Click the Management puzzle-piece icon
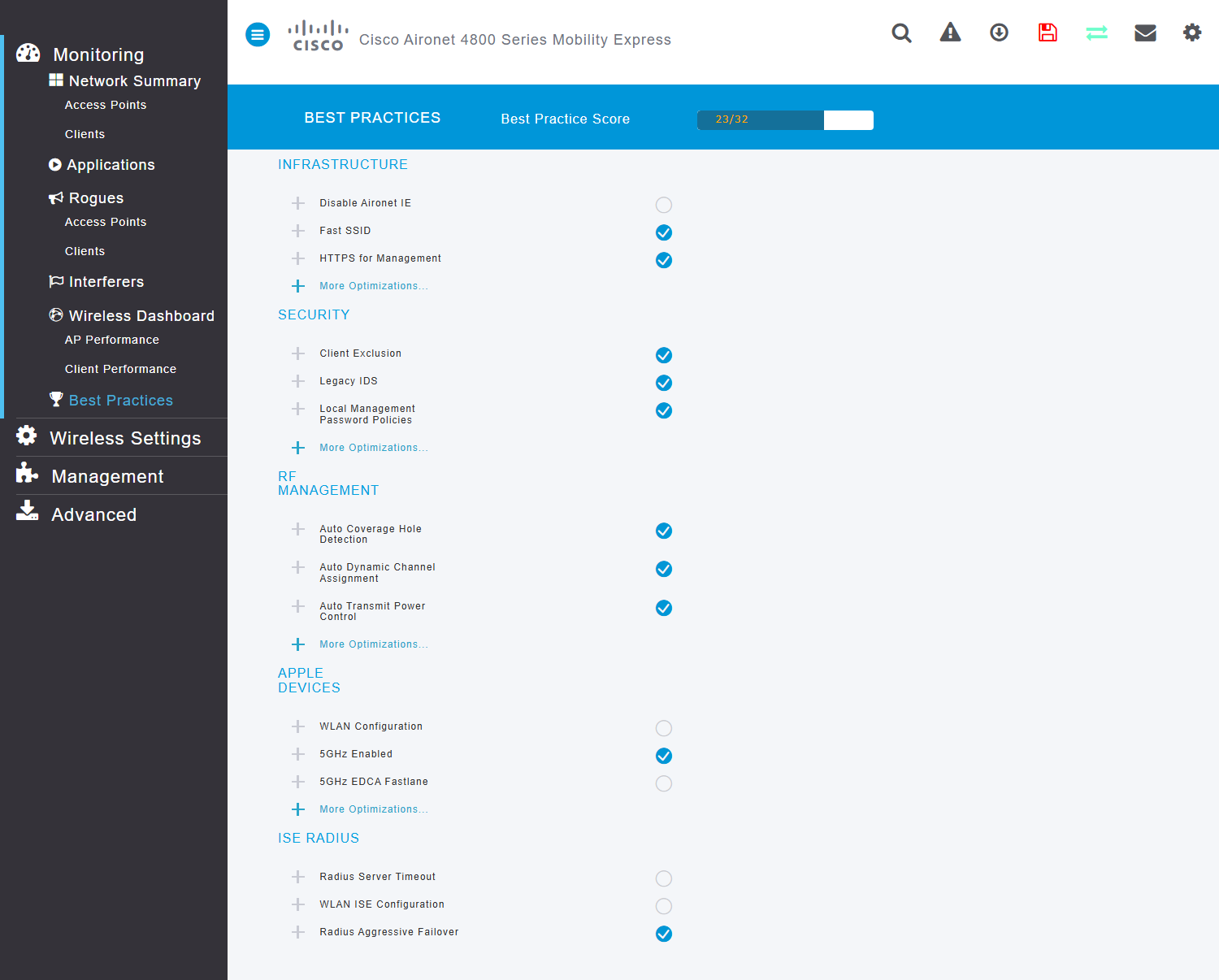 27,473
